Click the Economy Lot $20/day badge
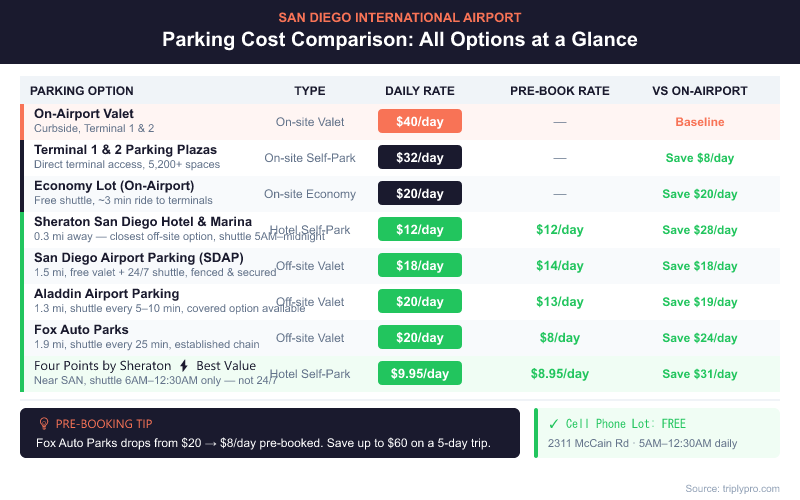 (x=419, y=193)
